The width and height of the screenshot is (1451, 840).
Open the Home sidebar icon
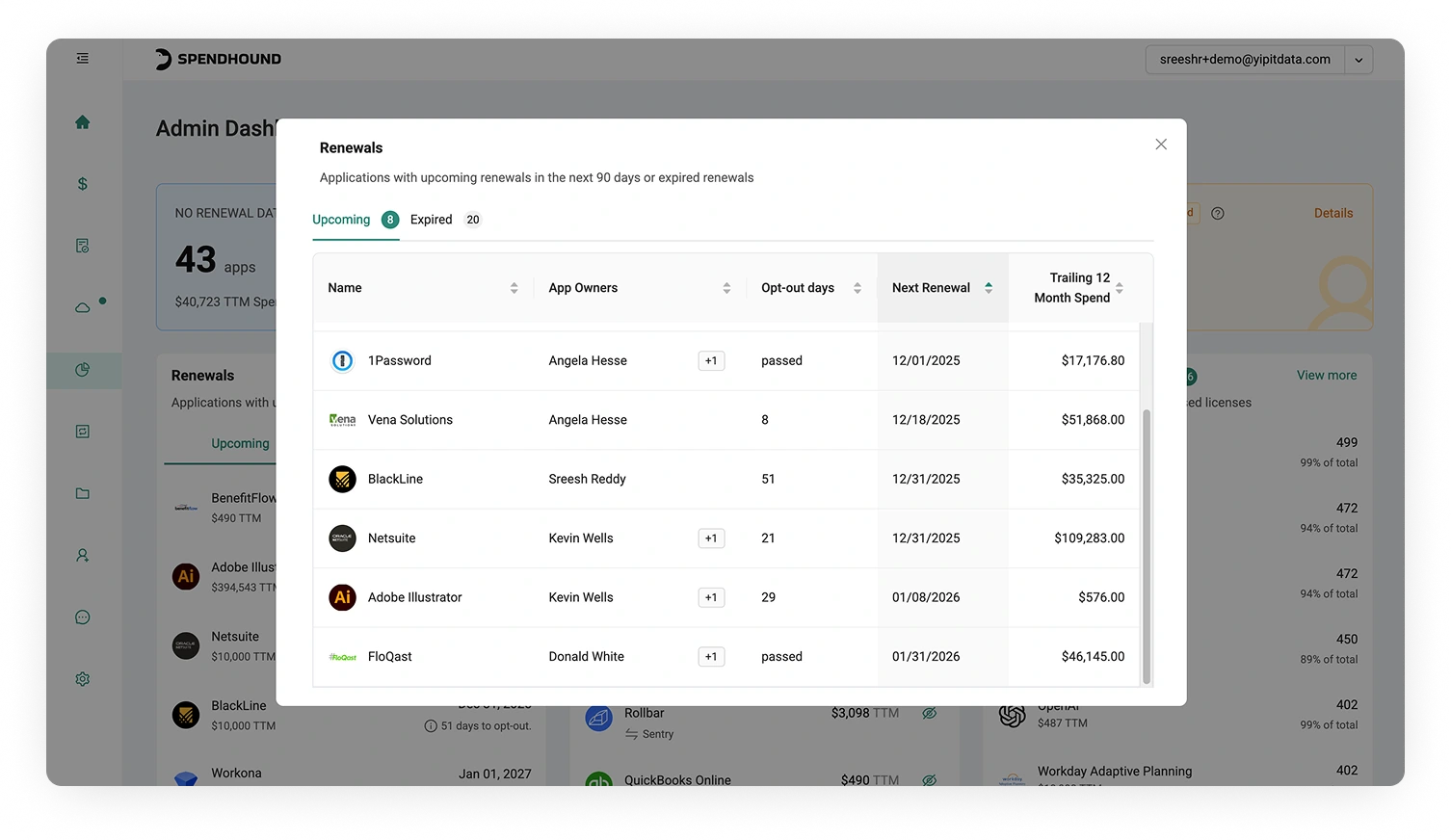83,122
